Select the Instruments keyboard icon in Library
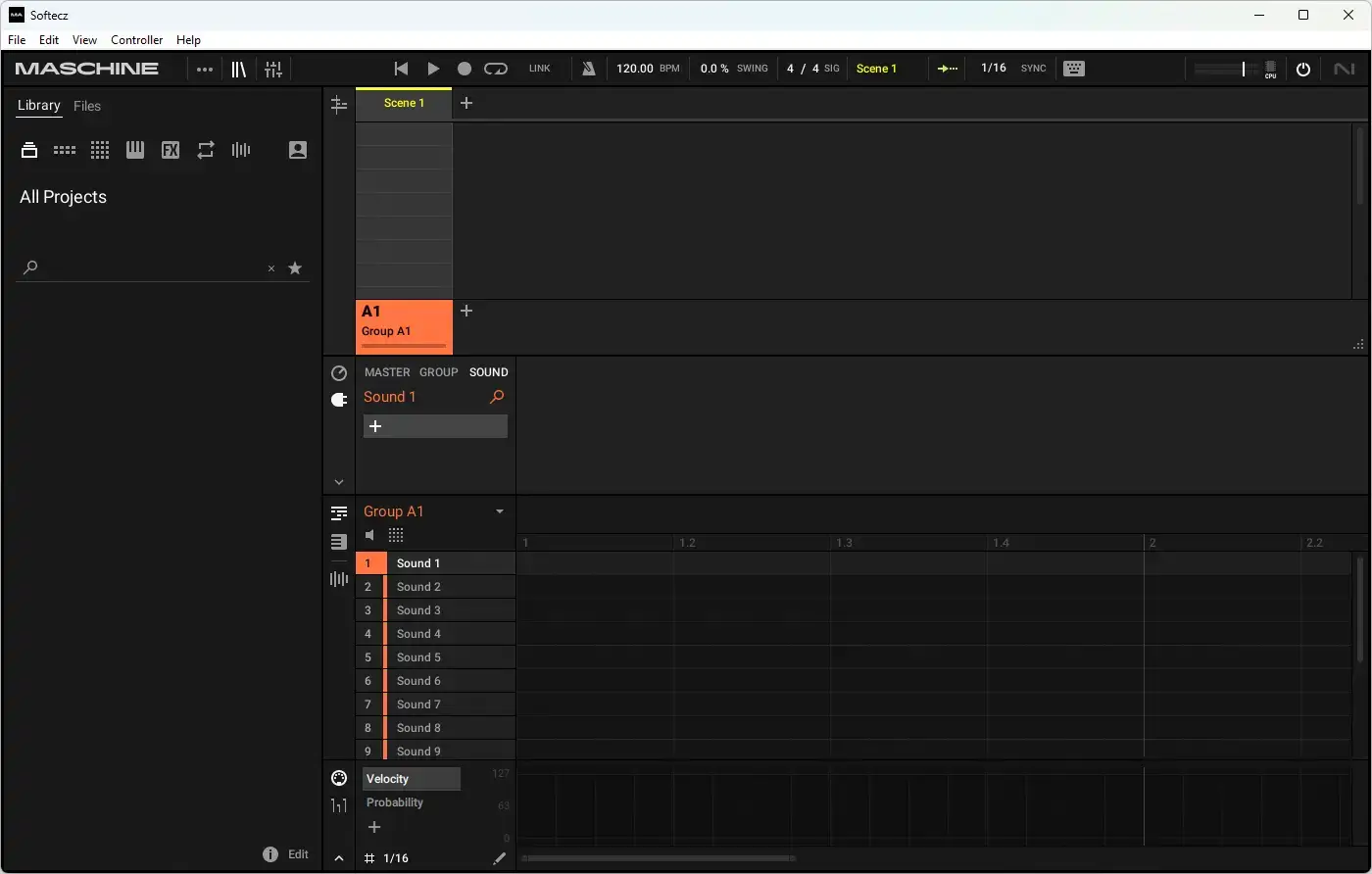 coord(135,150)
